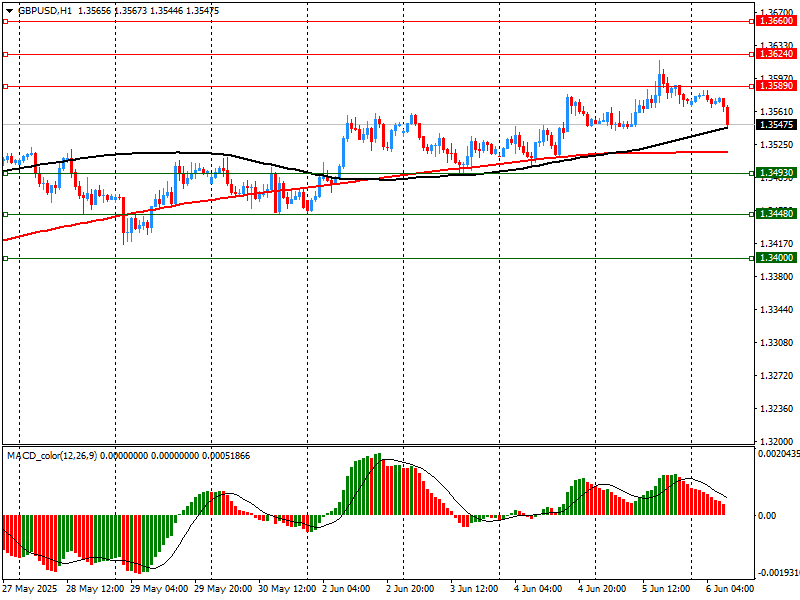Select the left handle of the 1.36240 line
The width and height of the screenshot is (800, 600).
(5, 55)
